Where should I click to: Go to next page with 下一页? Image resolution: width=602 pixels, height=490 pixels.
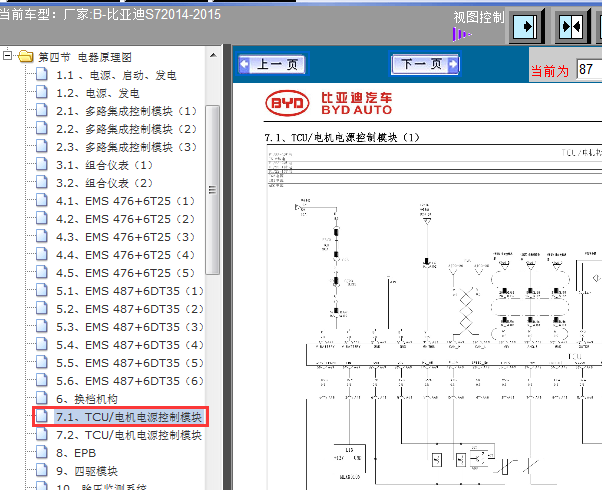[x=425, y=64]
